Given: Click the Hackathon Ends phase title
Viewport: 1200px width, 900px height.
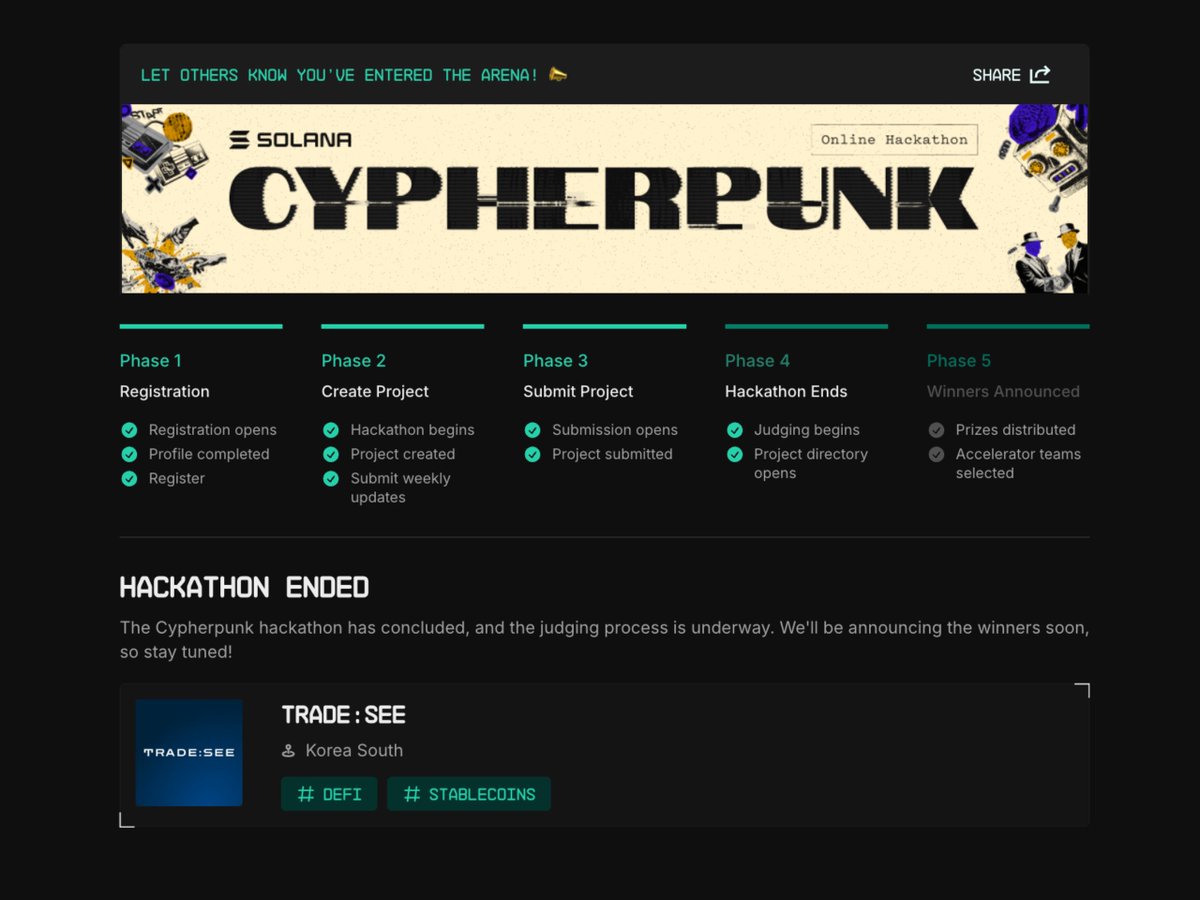Looking at the screenshot, I should coord(786,392).
